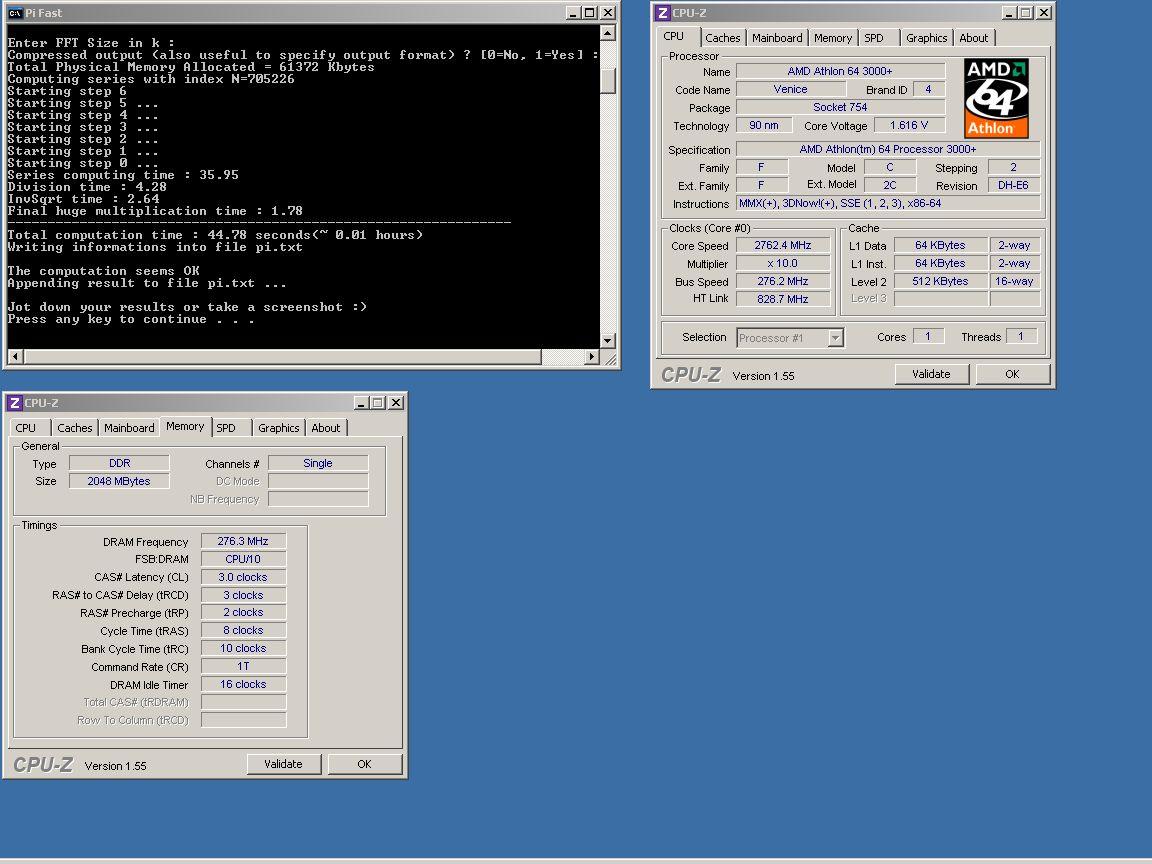Click the CPU-Z icon in the top-right CPU-Z title bar

[663, 12]
